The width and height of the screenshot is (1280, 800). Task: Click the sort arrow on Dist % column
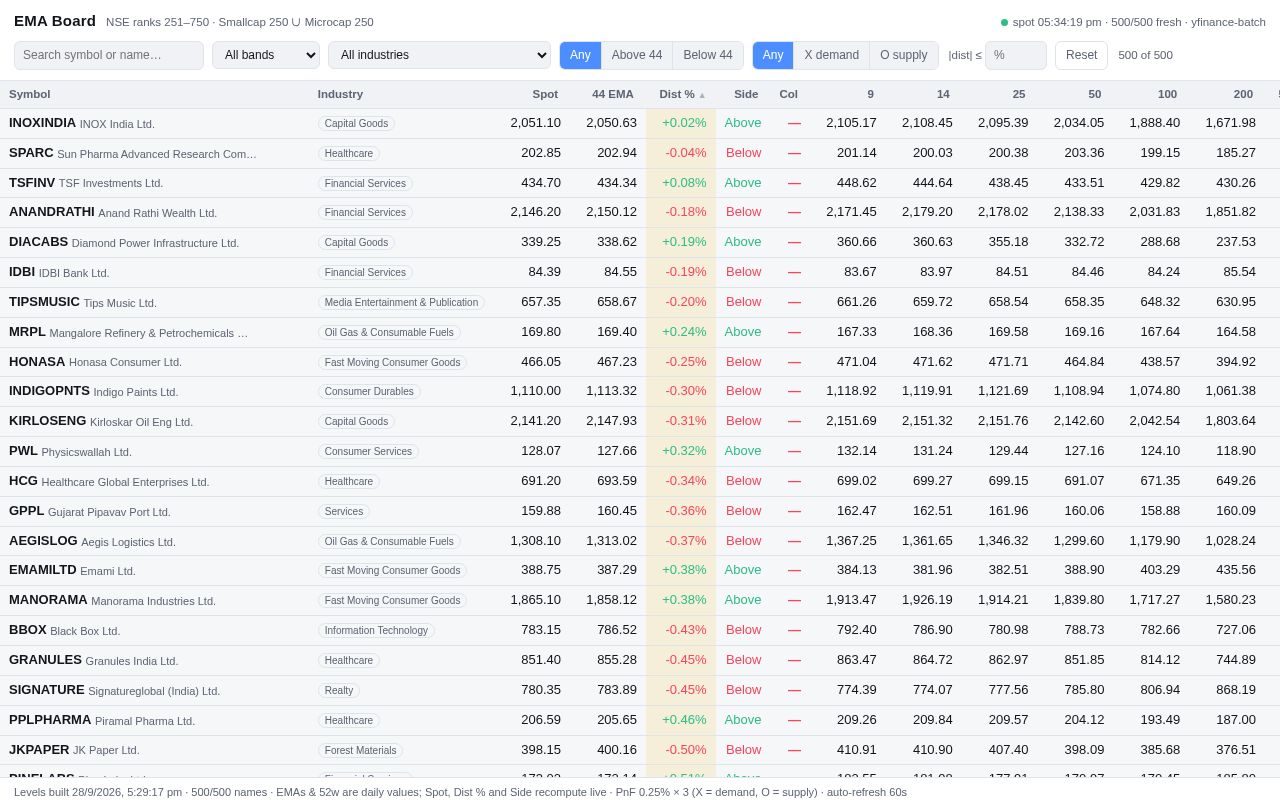pyautogui.click(x=702, y=95)
